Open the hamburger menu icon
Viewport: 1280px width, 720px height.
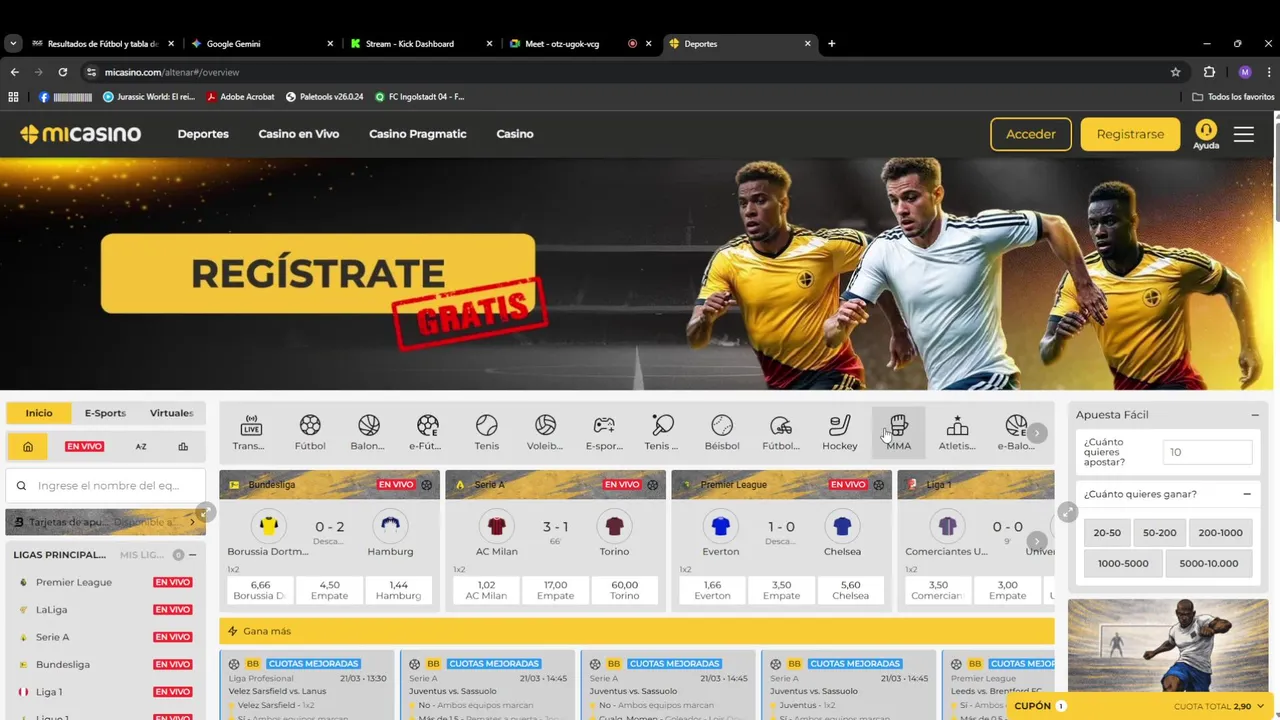(x=1244, y=134)
